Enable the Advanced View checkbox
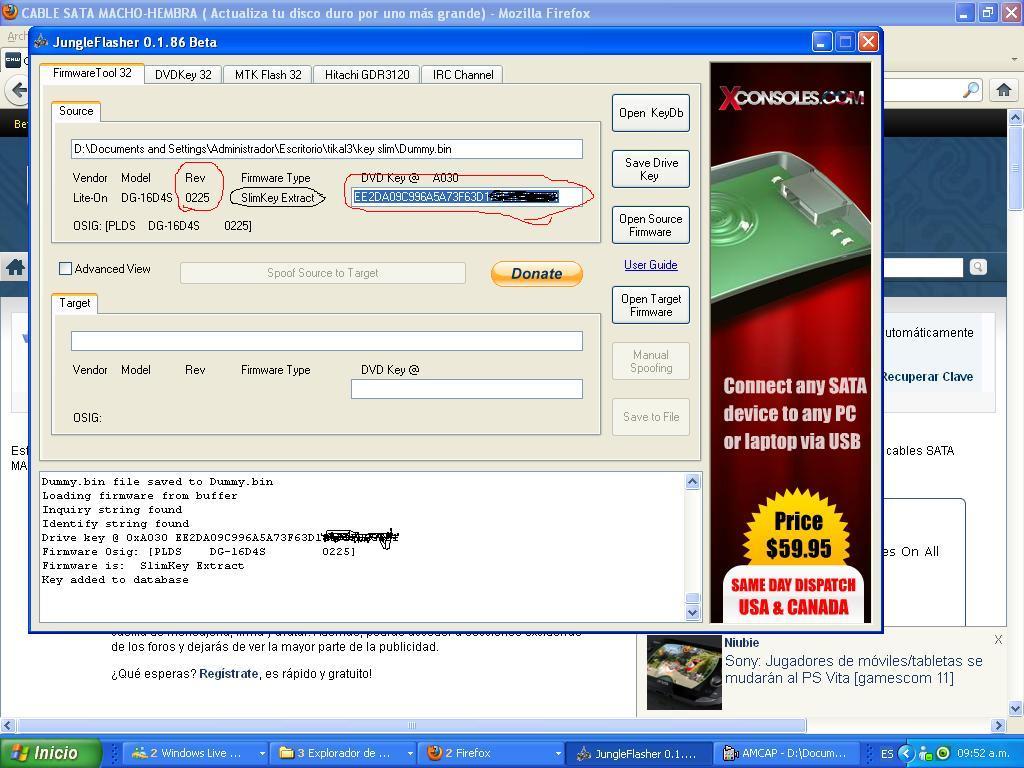 coord(65,268)
